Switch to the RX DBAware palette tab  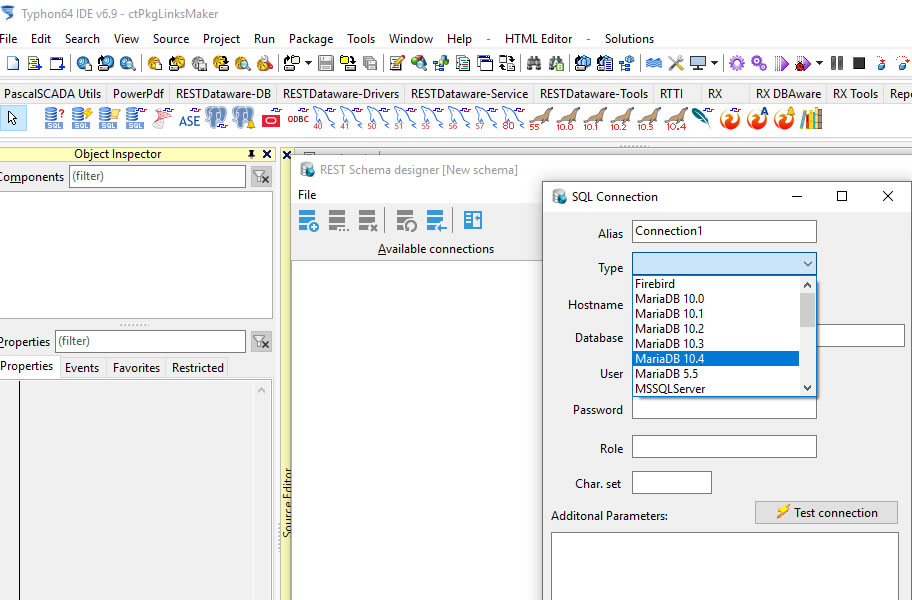coord(788,94)
